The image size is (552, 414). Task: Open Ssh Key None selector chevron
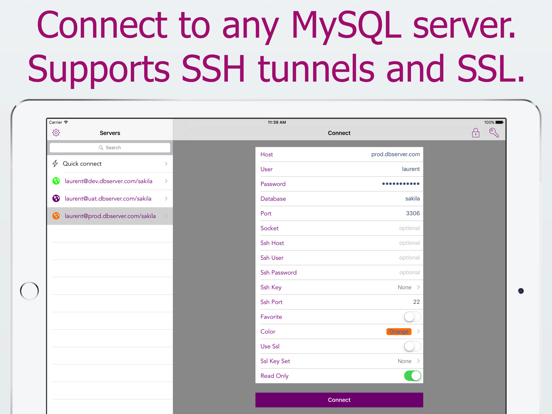click(418, 287)
